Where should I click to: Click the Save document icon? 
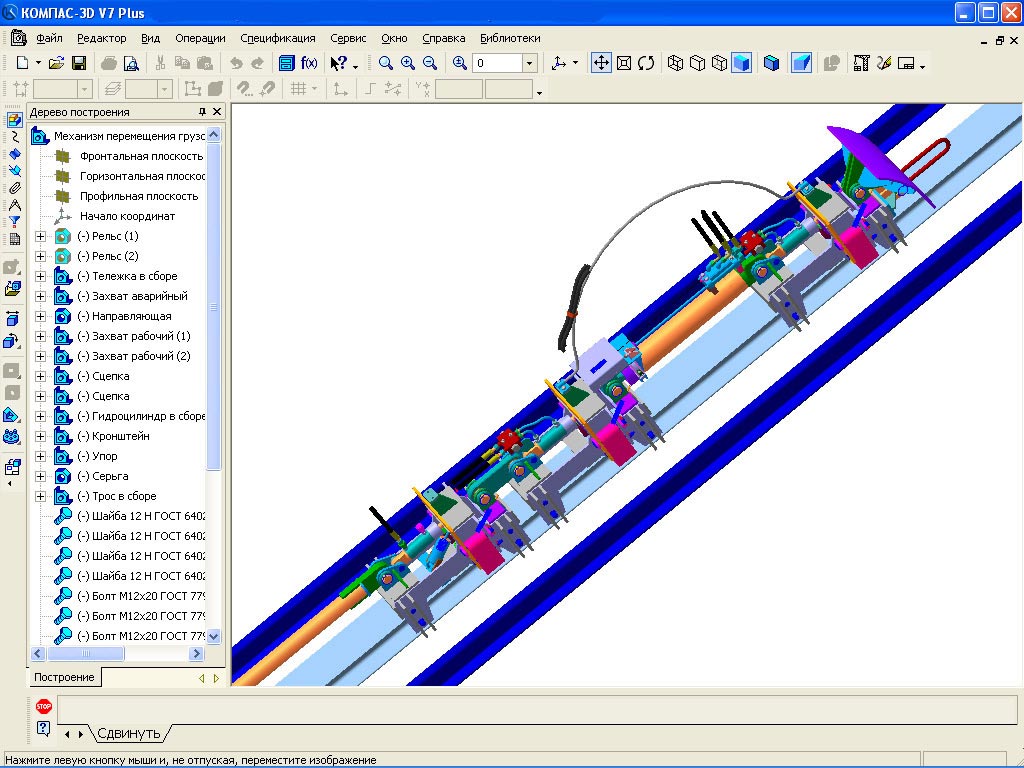coord(79,63)
